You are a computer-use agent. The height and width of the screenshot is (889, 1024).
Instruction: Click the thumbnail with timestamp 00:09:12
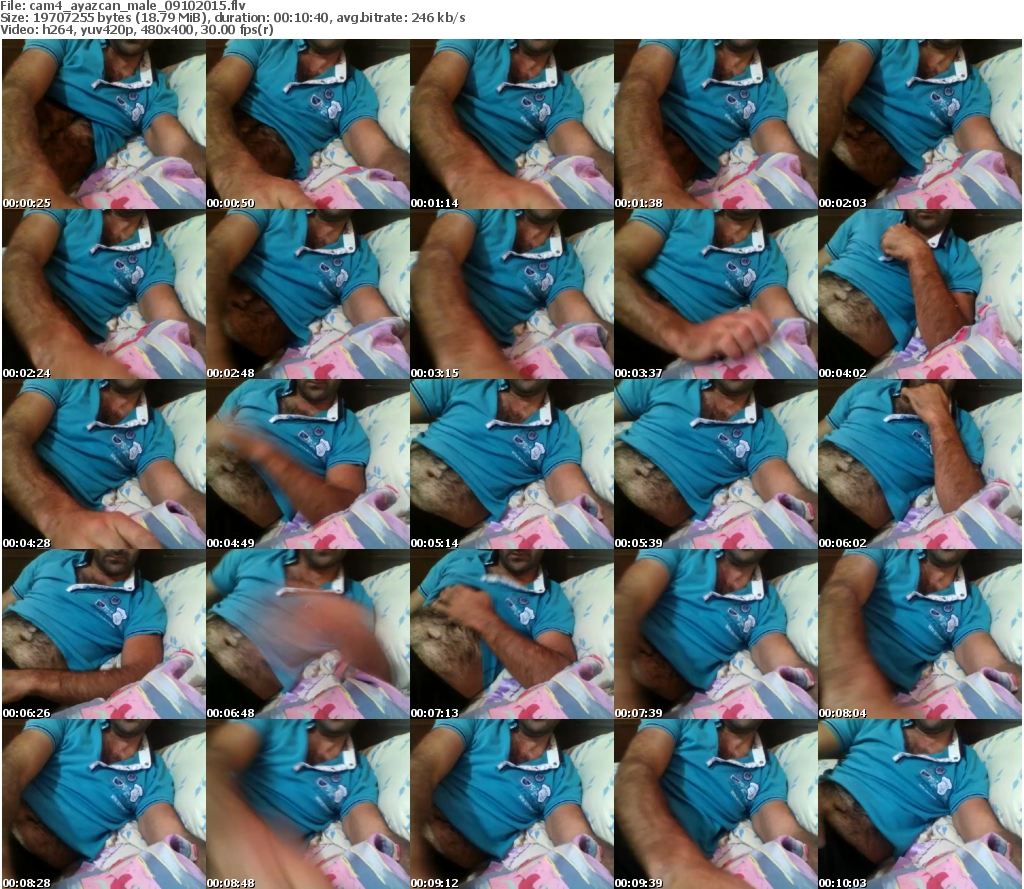(x=511, y=804)
